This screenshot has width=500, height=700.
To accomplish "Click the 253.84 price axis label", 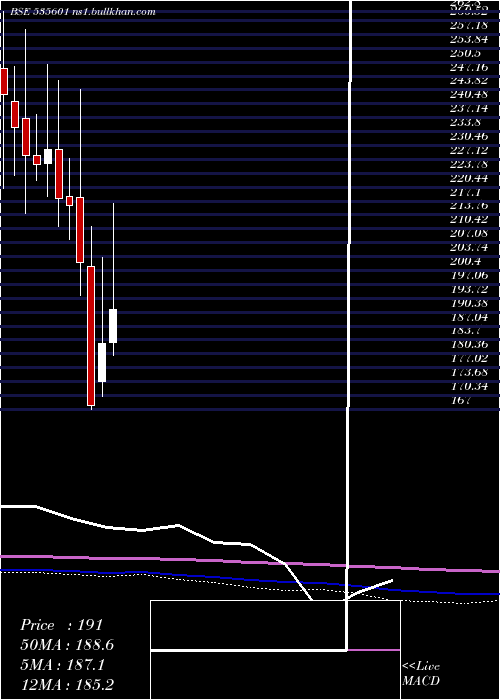I will [468, 39].
